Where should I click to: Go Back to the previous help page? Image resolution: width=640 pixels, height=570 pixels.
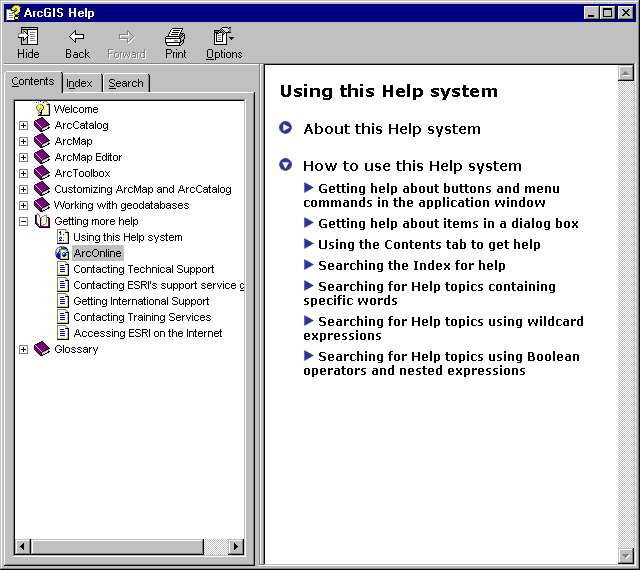[77, 43]
